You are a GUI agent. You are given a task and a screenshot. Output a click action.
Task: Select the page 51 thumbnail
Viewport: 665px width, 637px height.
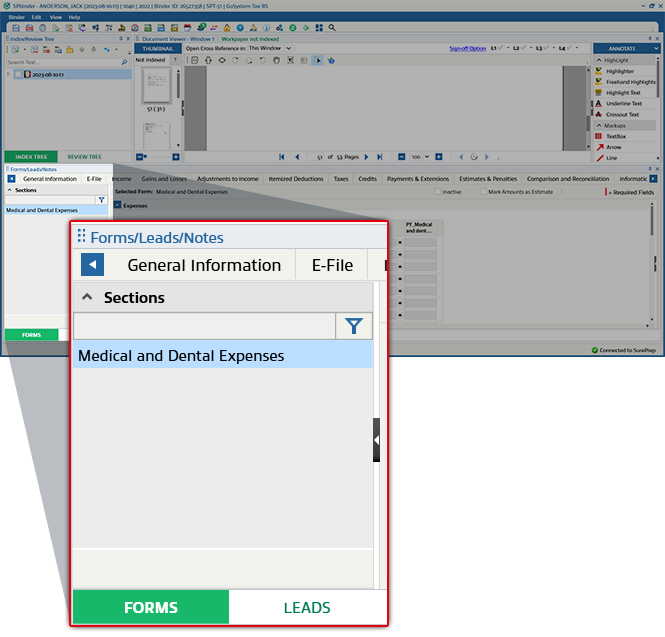(156, 86)
